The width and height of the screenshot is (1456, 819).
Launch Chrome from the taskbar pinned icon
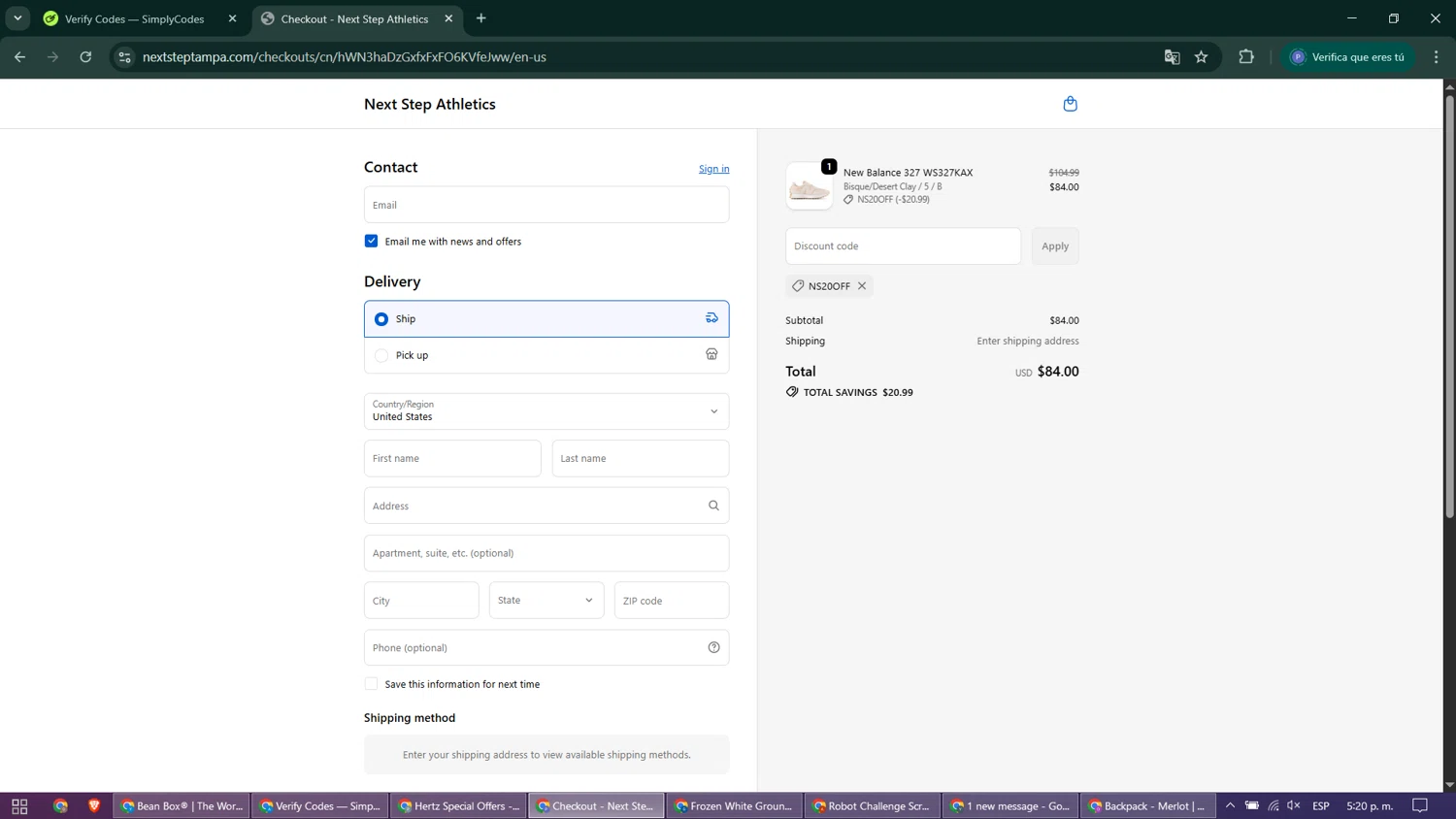60,806
